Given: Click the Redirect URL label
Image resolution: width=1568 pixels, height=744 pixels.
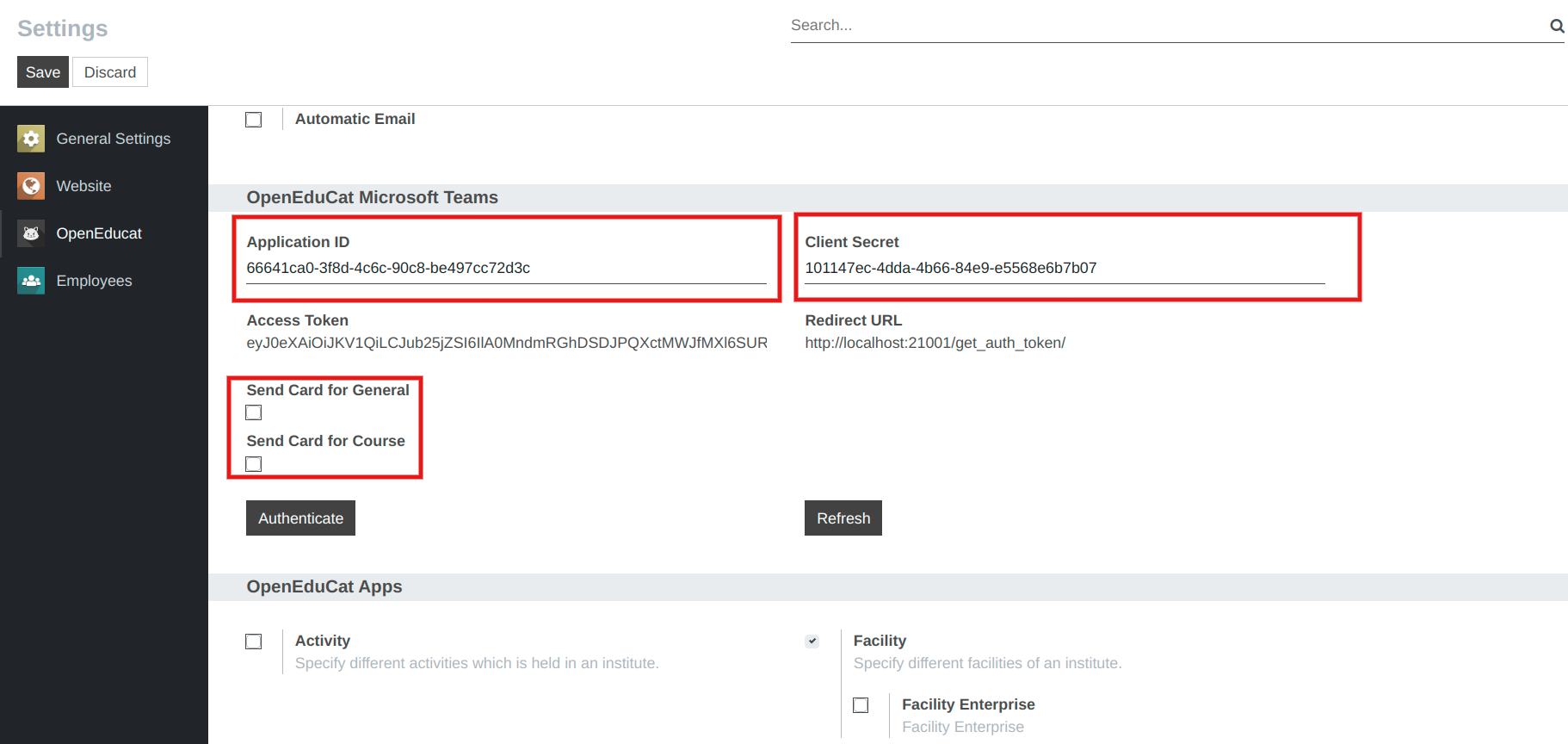Looking at the screenshot, I should [x=854, y=320].
